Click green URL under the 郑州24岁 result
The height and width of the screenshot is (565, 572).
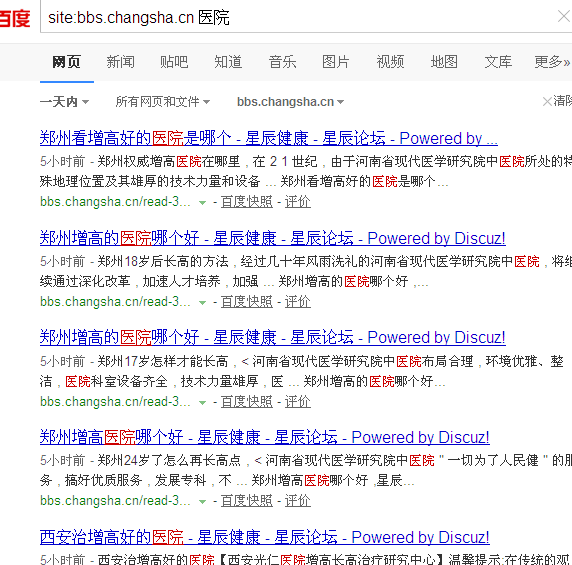pyautogui.click(x=115, y=501)
